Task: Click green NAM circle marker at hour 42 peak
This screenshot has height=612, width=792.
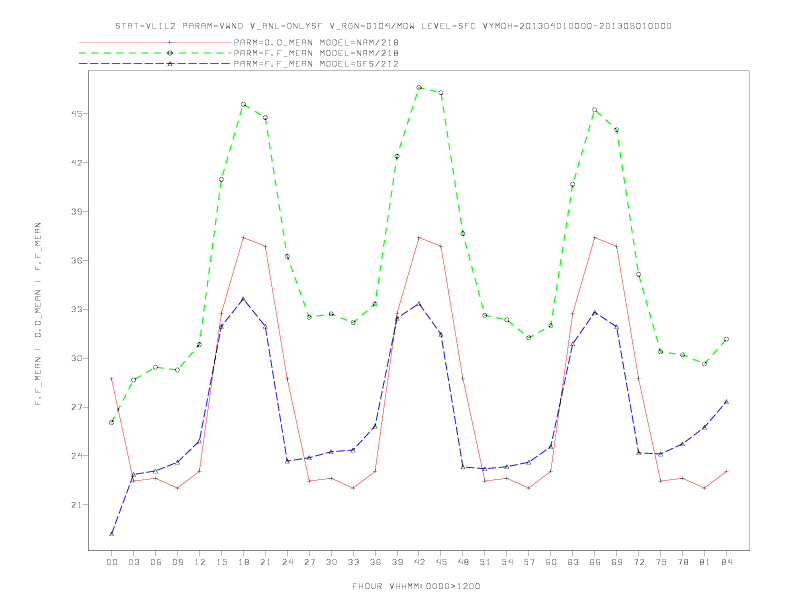Action: [x=419, y=87]
